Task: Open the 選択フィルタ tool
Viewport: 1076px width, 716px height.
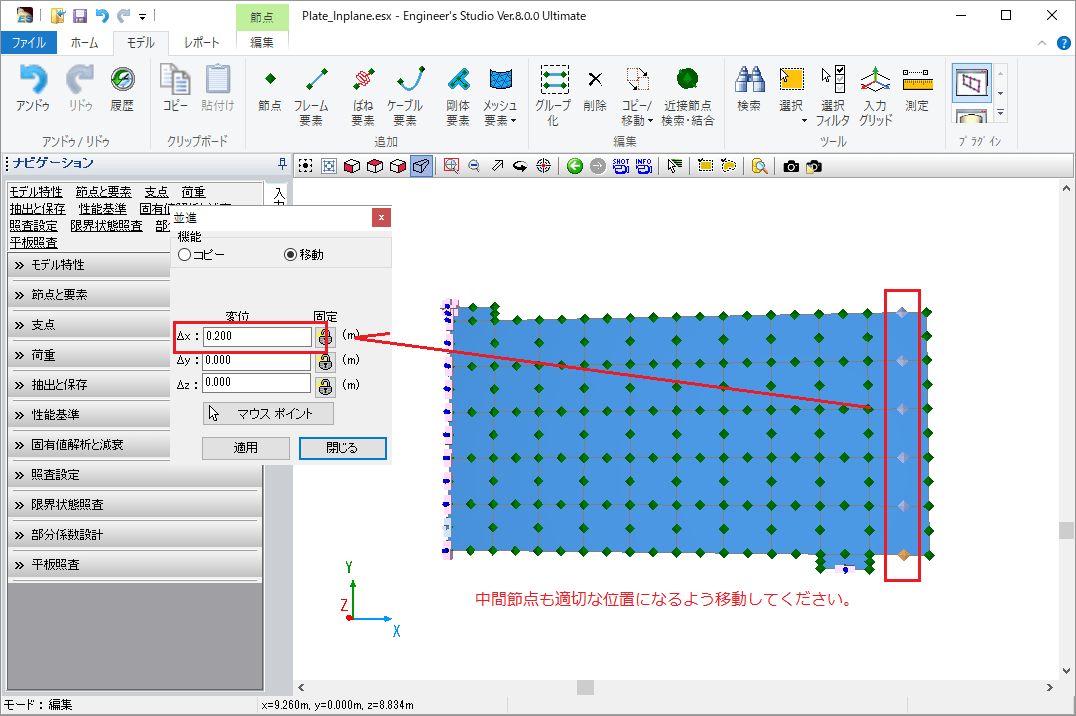Action: (x=832, y=96)
